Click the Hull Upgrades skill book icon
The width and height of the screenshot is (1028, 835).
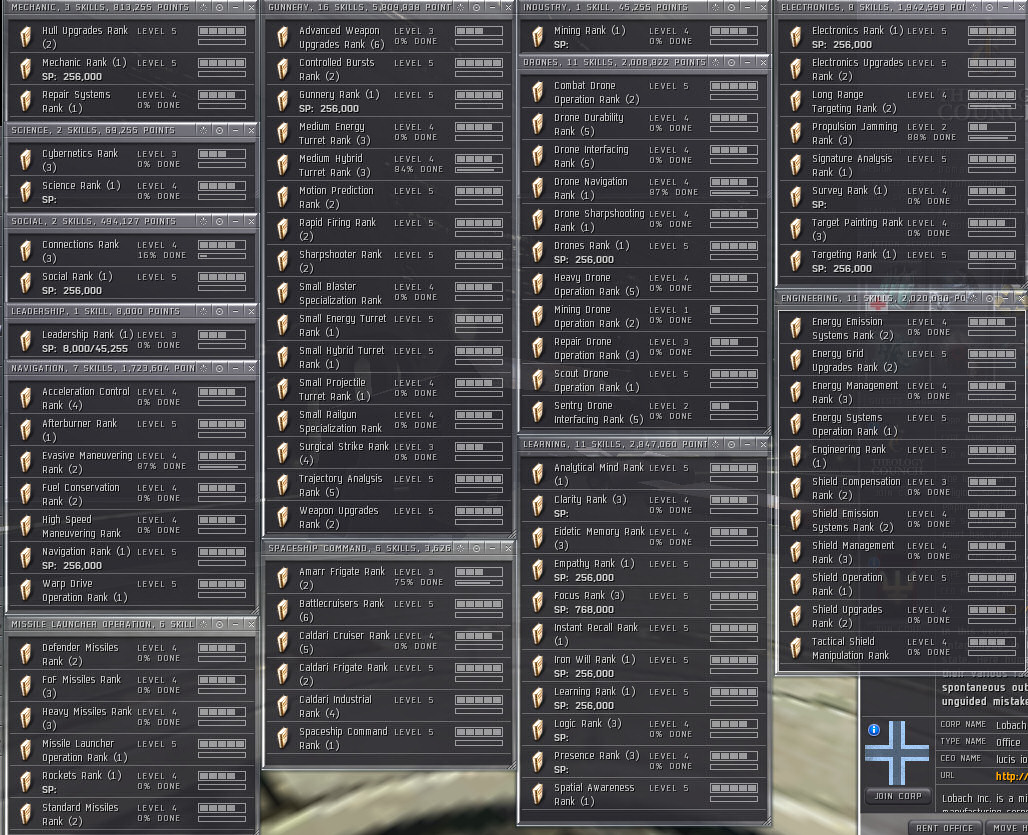coord(26,37)
